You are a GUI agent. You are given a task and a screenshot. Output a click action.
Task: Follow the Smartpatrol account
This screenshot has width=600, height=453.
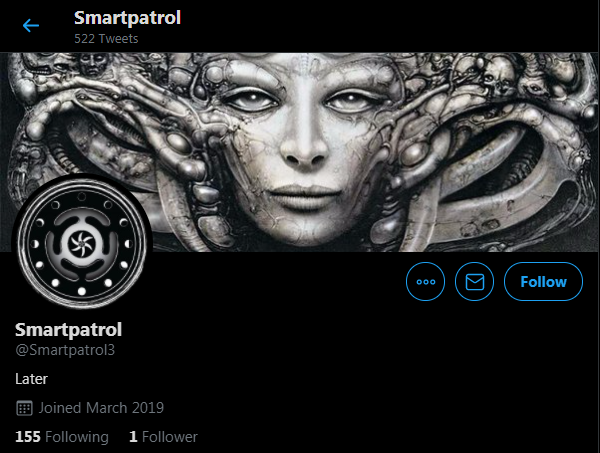(x=543, y=282)
